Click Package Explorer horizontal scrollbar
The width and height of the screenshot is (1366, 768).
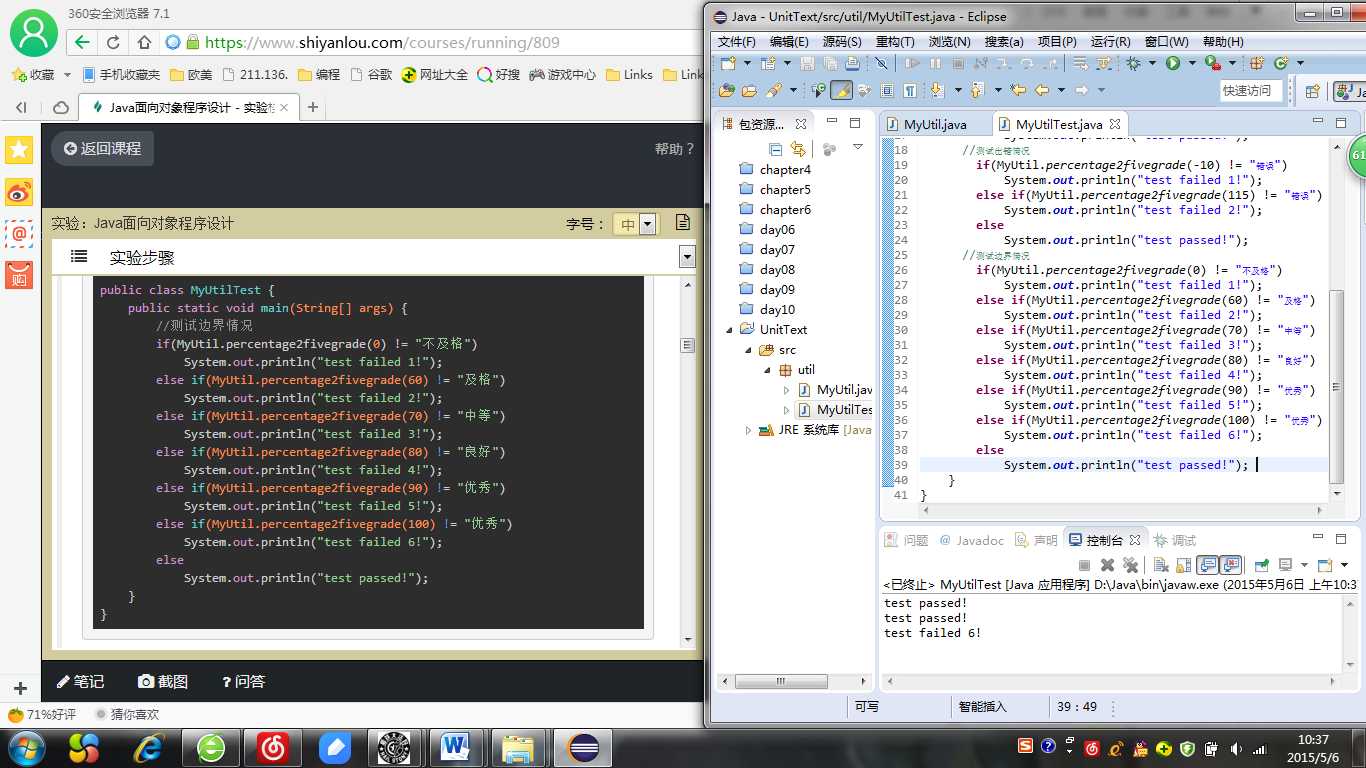(x=783, y=681)
